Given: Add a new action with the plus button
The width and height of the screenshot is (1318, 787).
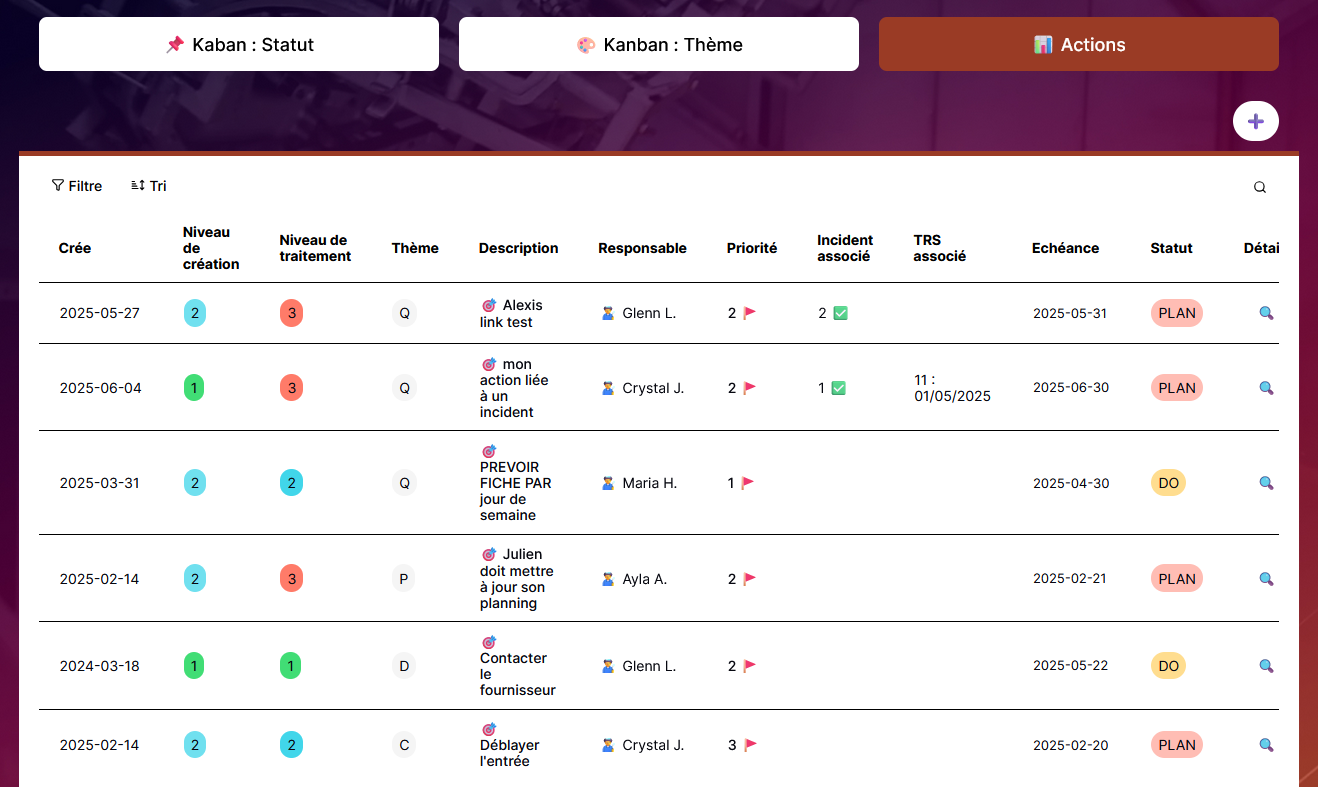Looking at the screenshot, I should [1256, 122].
